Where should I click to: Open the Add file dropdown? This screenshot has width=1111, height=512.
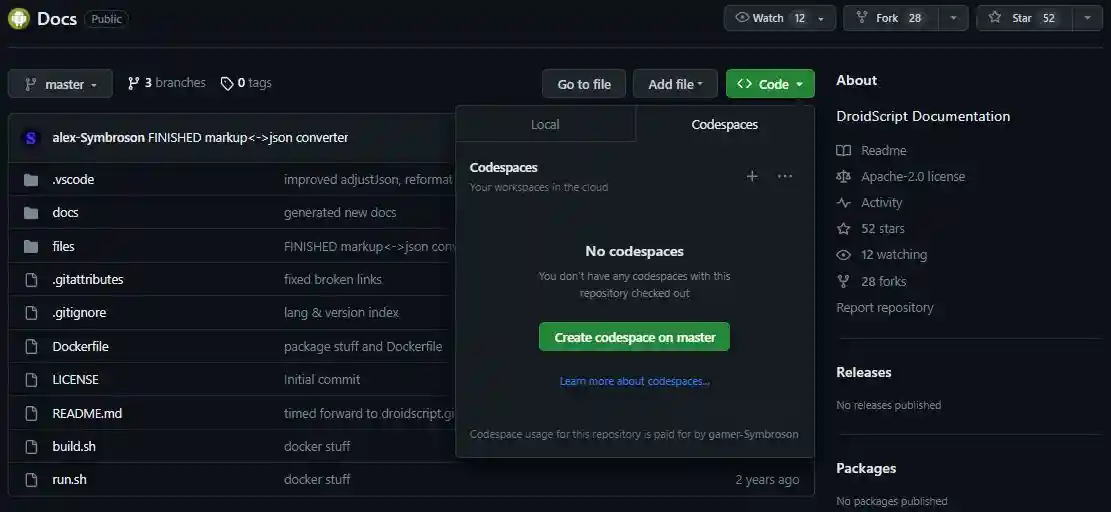pos(675,84)
